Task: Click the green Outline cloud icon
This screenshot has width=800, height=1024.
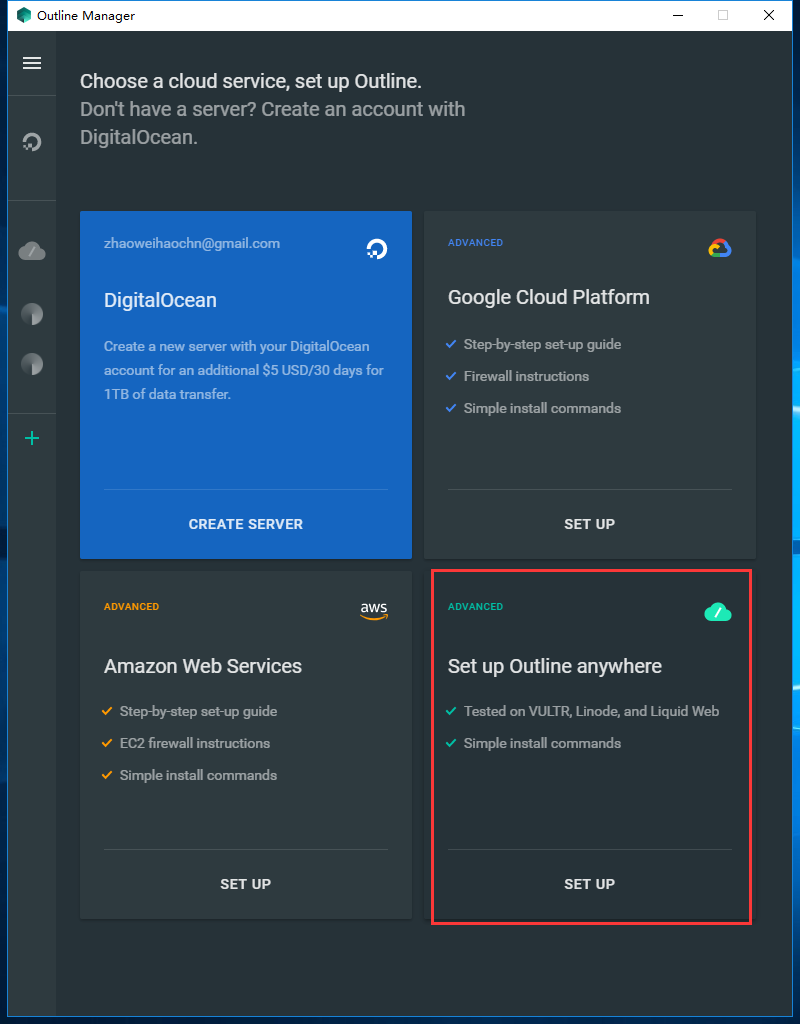Action: (x=718, y=612)
